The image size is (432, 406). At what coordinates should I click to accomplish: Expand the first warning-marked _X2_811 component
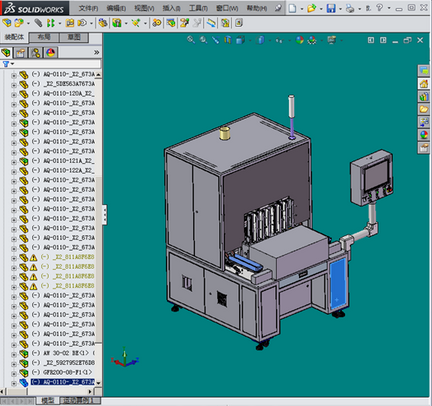[14, 258]
